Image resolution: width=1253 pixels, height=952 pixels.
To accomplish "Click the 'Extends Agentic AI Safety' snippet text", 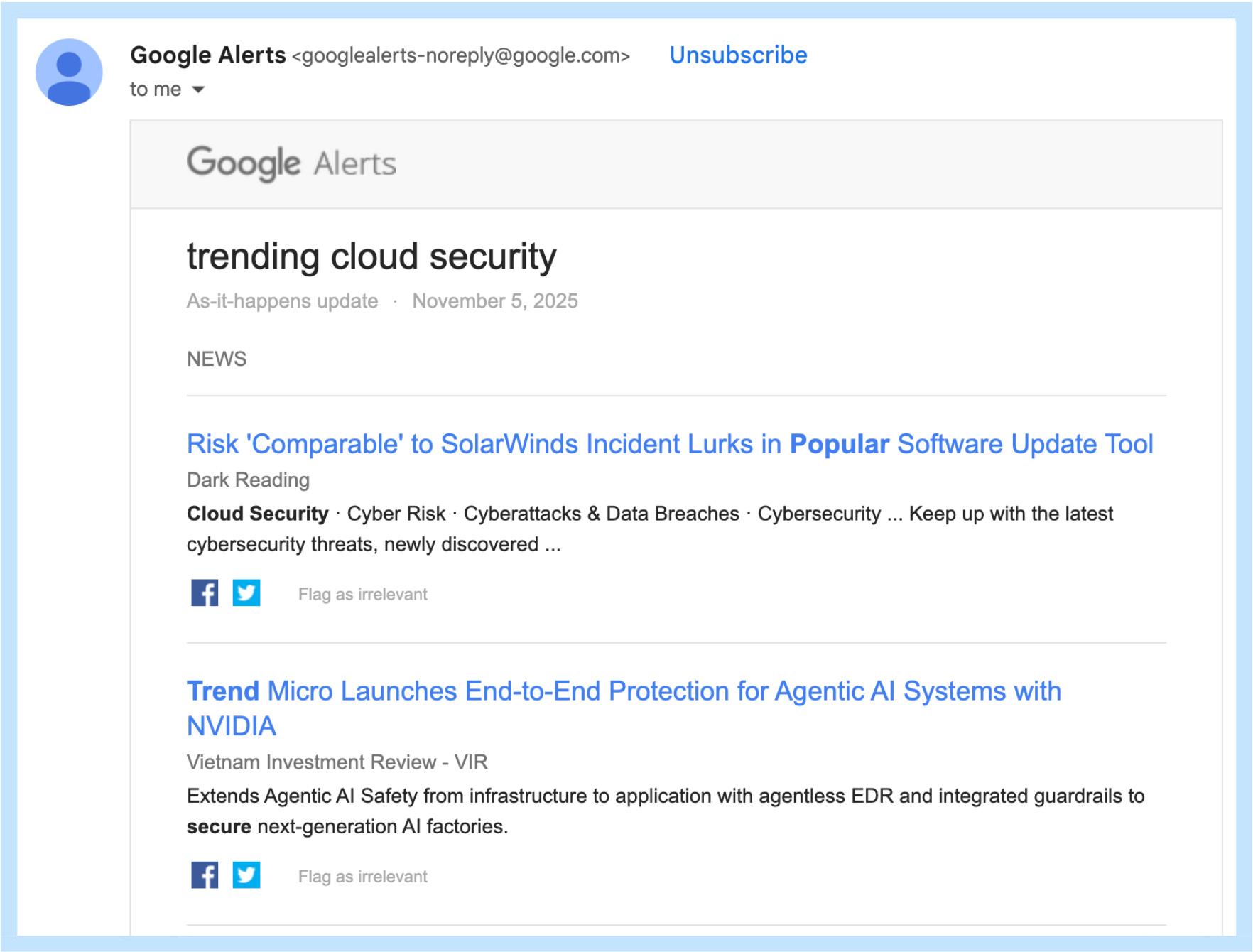I will click(666, 811).
